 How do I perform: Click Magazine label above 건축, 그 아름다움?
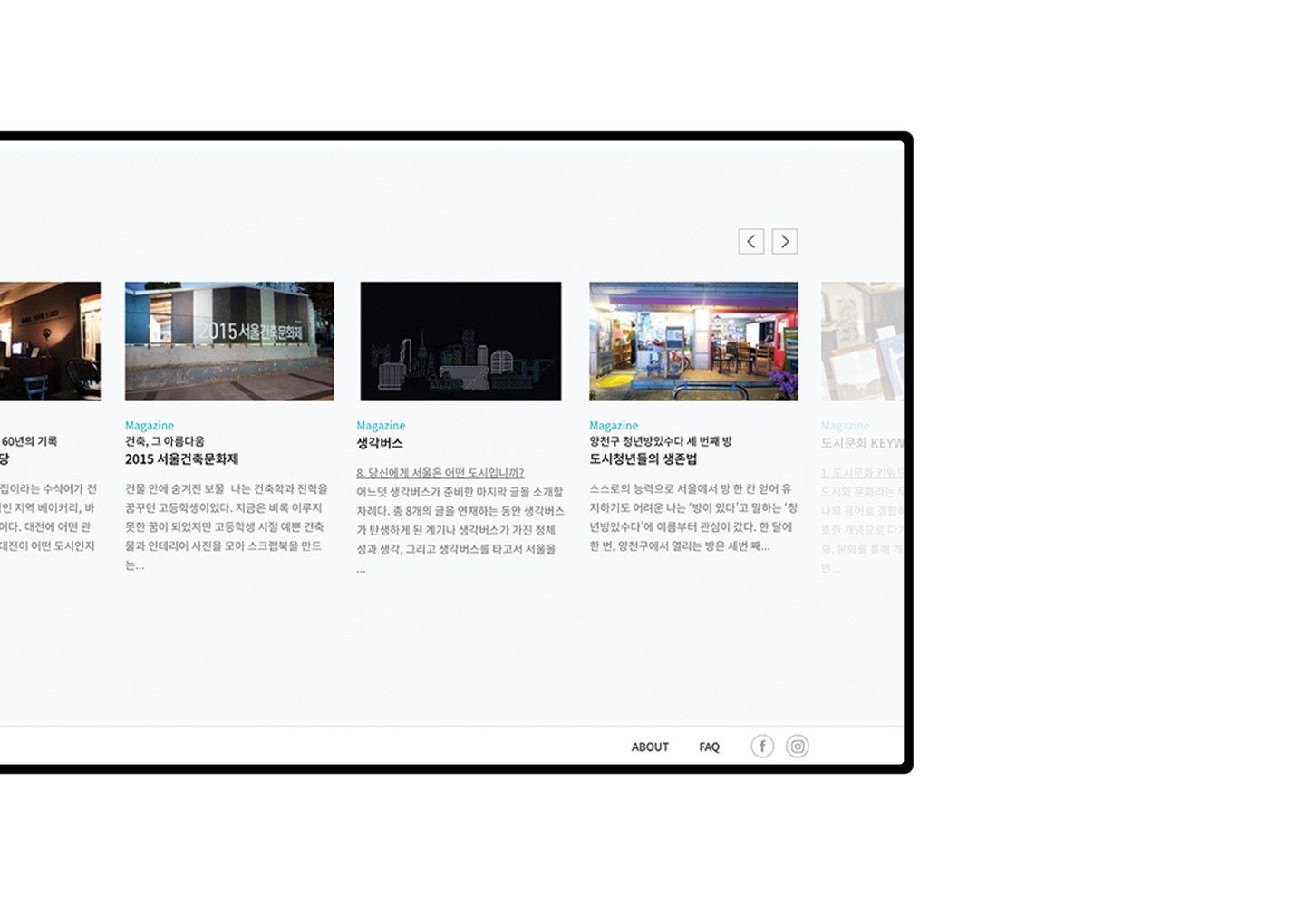(150, 425)
